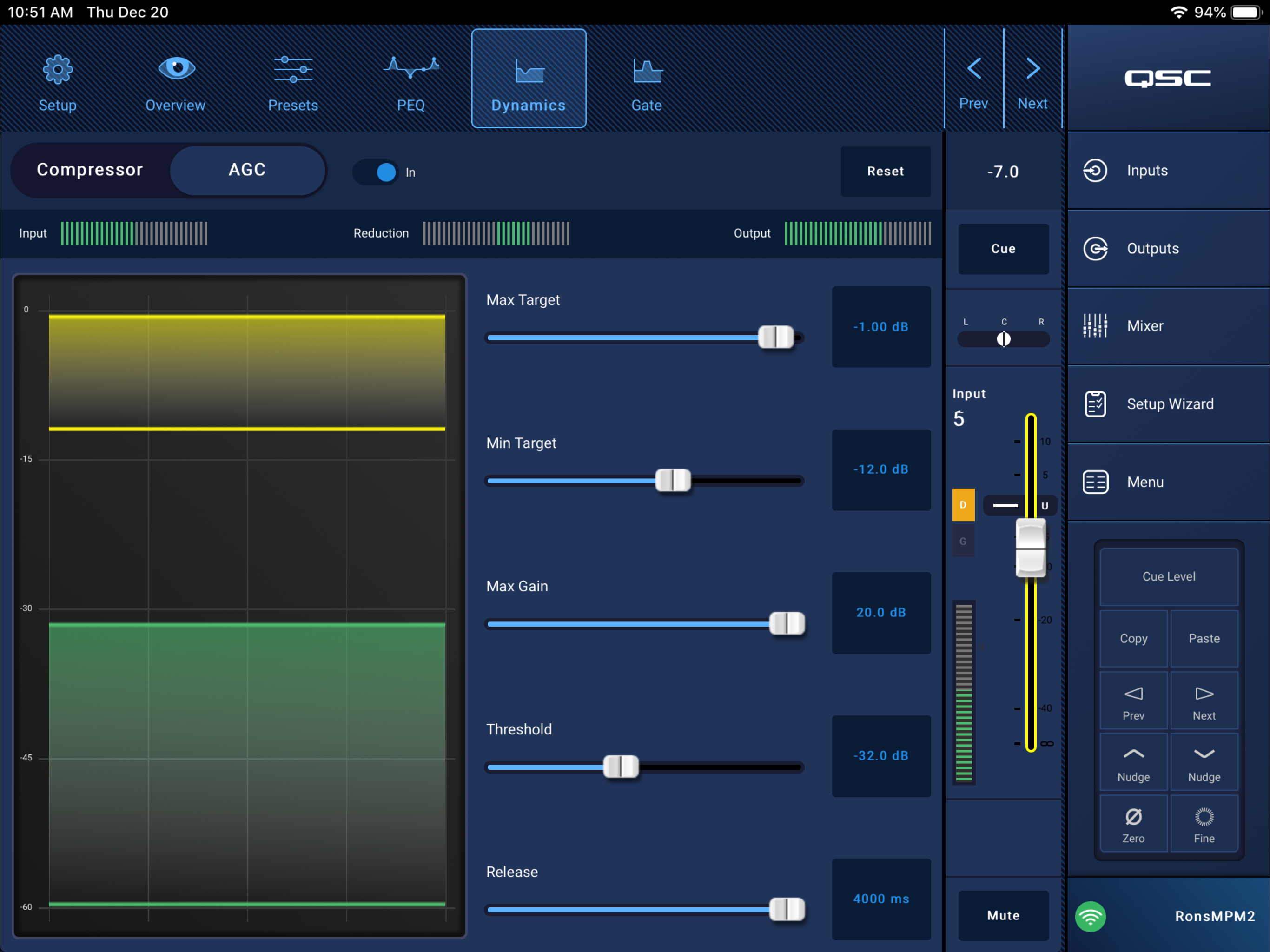The height and width of the screenshot is (952, 1270).
Task: Tap the Max Target -1.00 dB value field
Action: click(881, 327)
